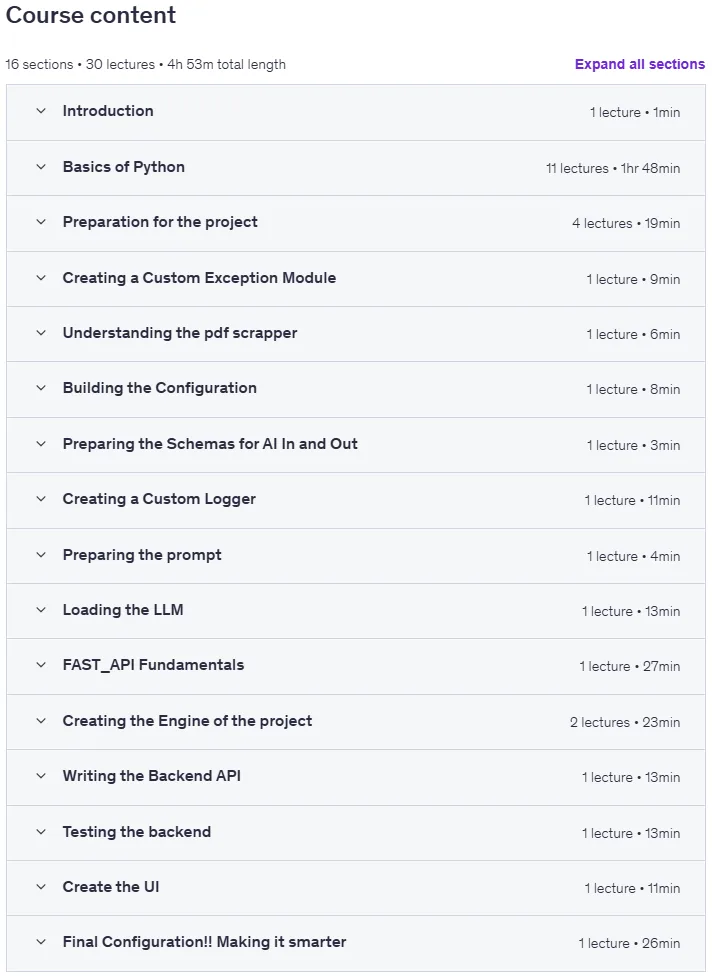
Task: Expand Loading the LLM chevron
Action: point(41,610)
